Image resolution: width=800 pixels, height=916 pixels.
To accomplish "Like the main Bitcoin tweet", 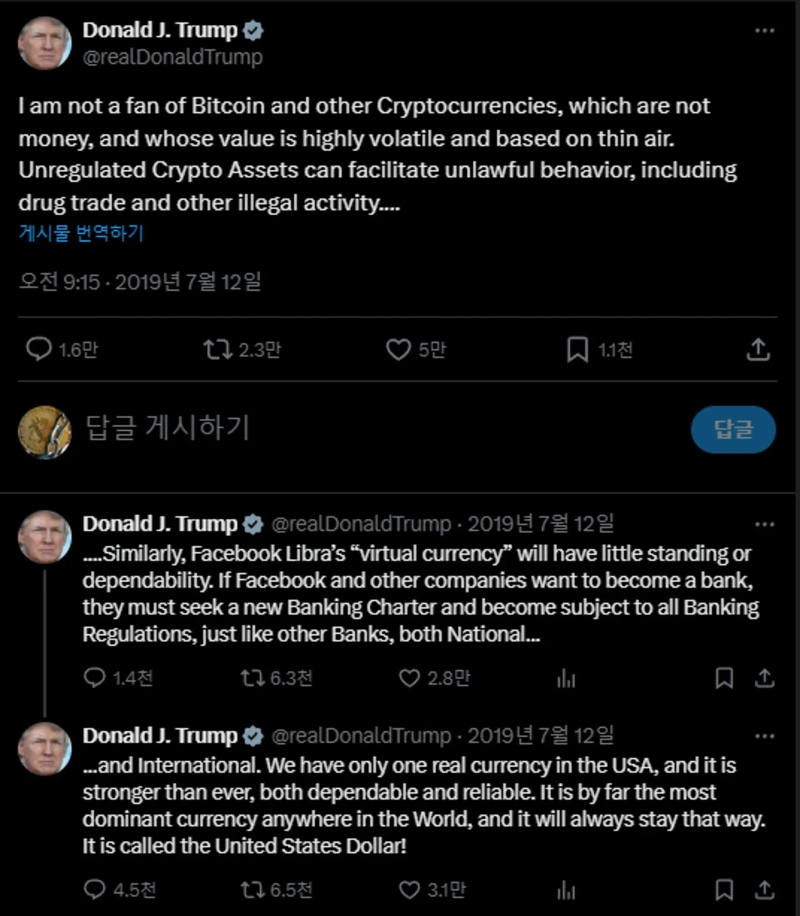I will click(398, 349).
